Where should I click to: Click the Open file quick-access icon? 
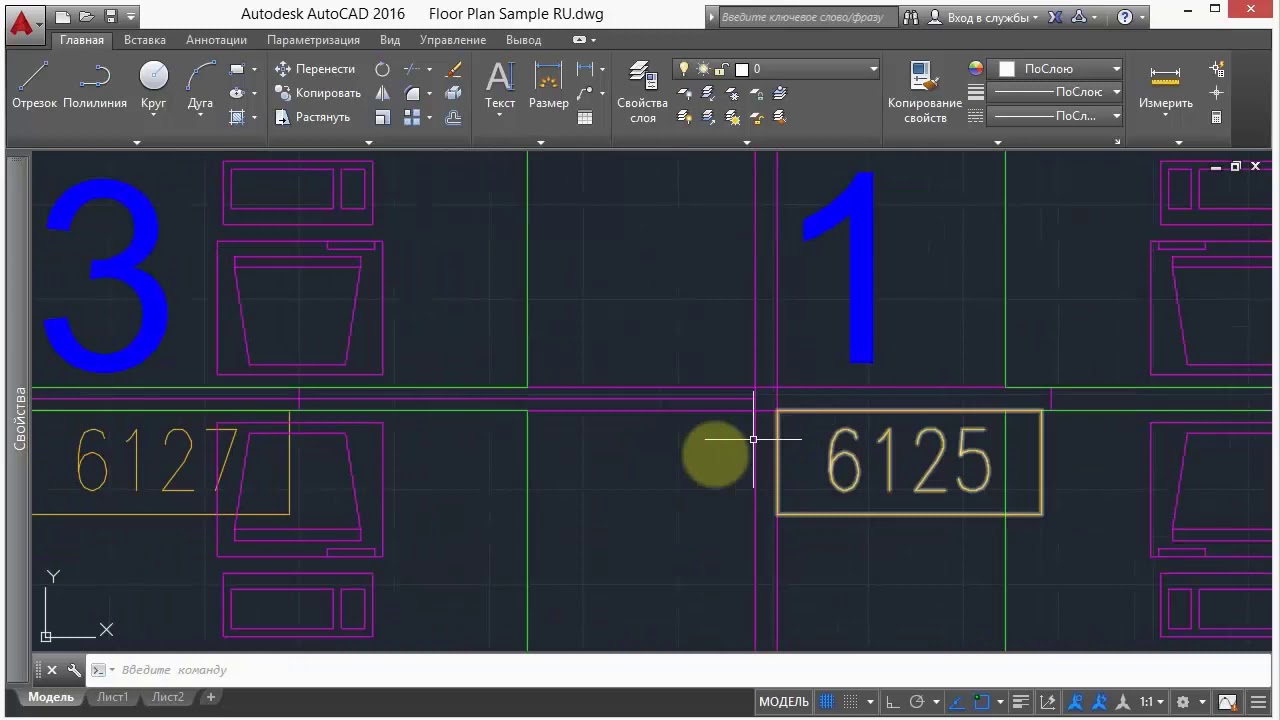tap(87, 16)
